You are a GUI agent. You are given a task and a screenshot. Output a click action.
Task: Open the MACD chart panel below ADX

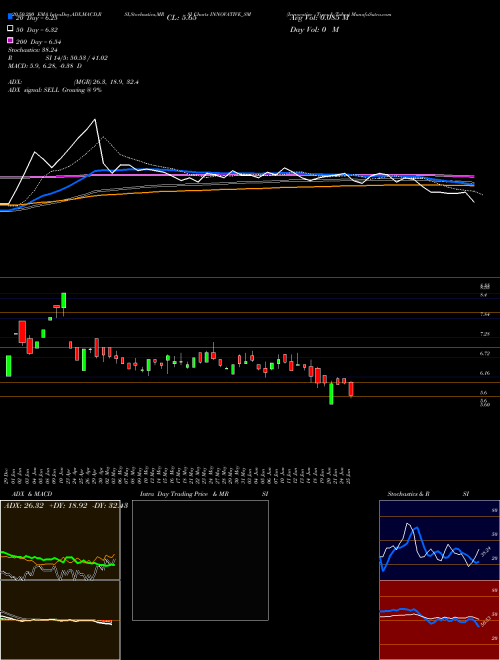60,620
